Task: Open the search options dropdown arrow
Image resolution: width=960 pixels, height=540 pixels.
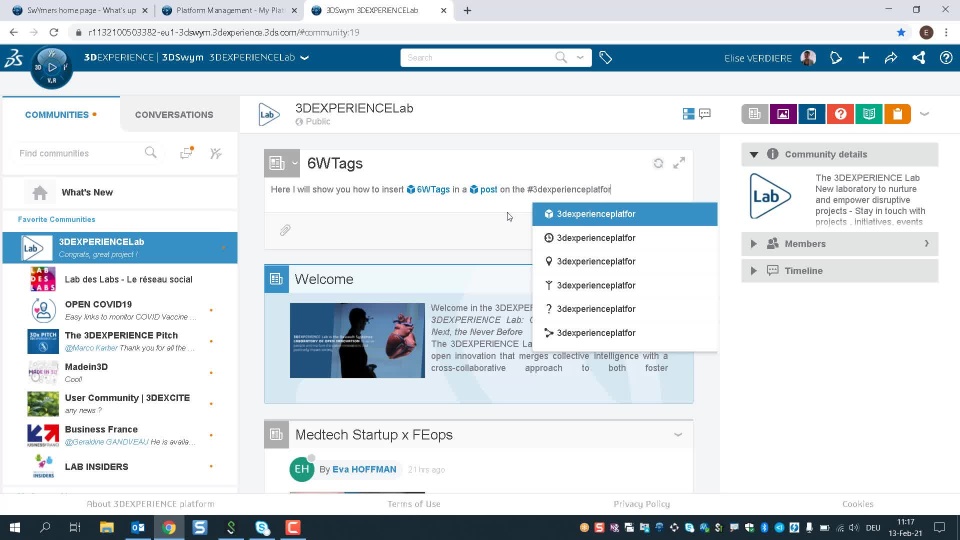Action: click(x=580, y=58)
